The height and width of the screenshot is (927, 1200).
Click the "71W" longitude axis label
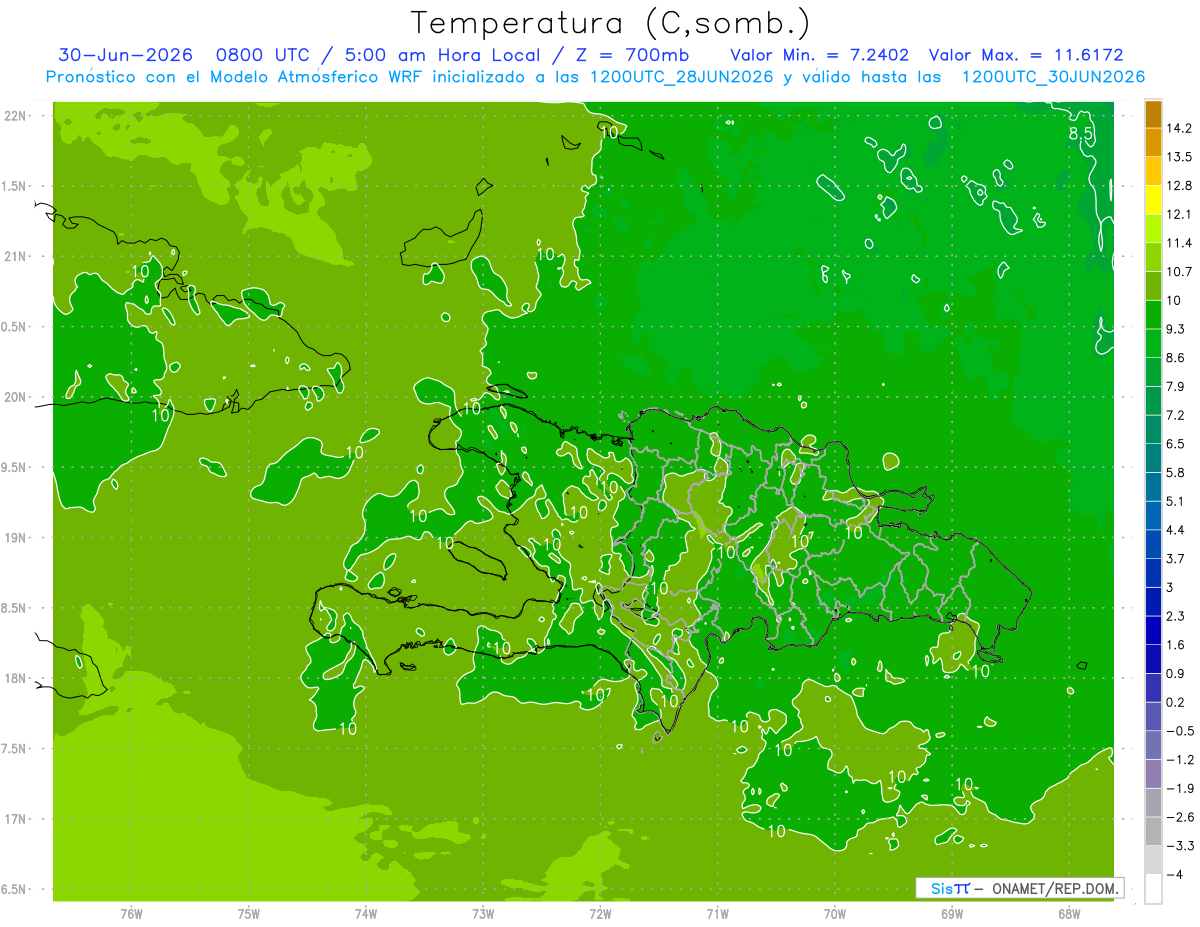[717, 914]
